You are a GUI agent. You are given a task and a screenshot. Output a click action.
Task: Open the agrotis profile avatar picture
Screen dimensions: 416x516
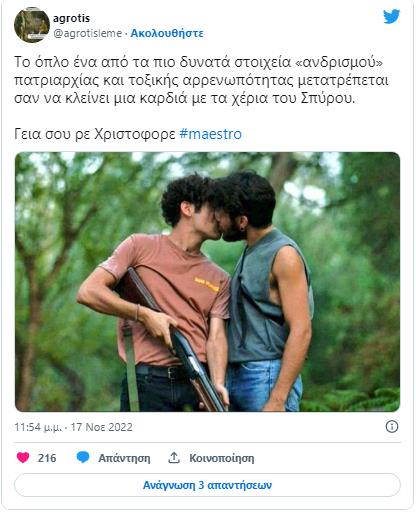coord(32,25)
